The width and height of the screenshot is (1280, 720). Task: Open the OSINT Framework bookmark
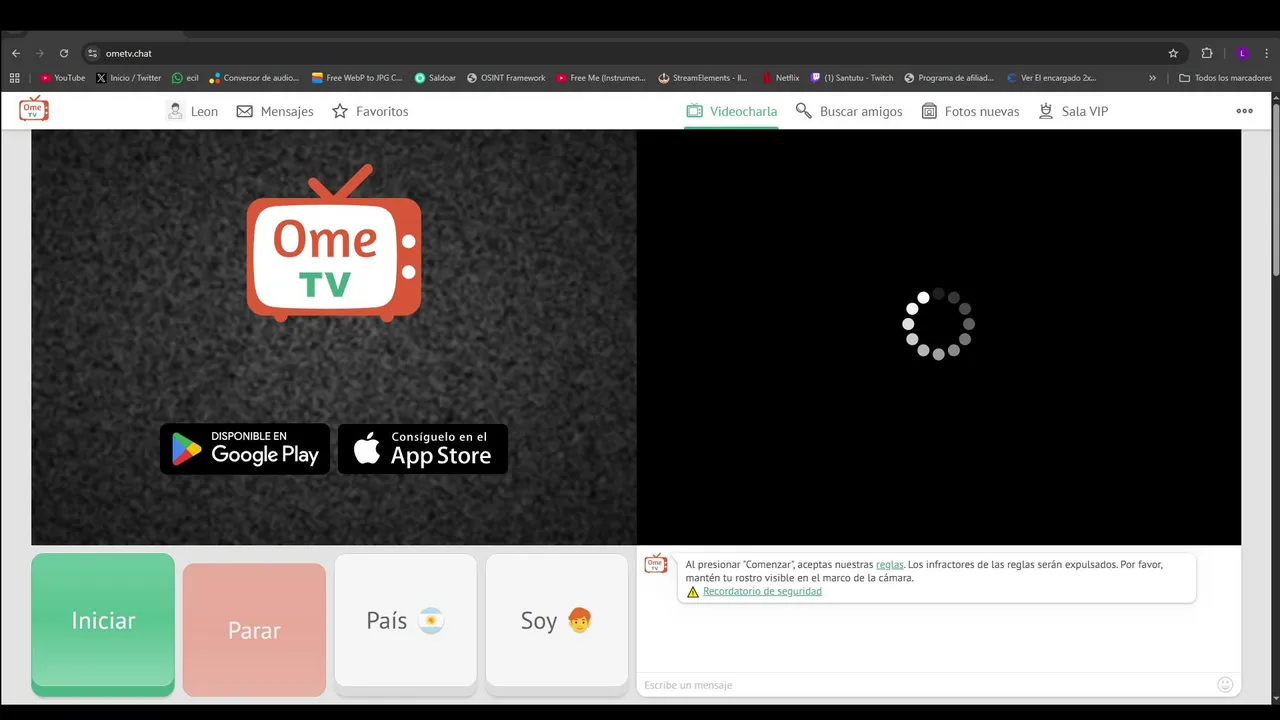(x=506, y=77)
